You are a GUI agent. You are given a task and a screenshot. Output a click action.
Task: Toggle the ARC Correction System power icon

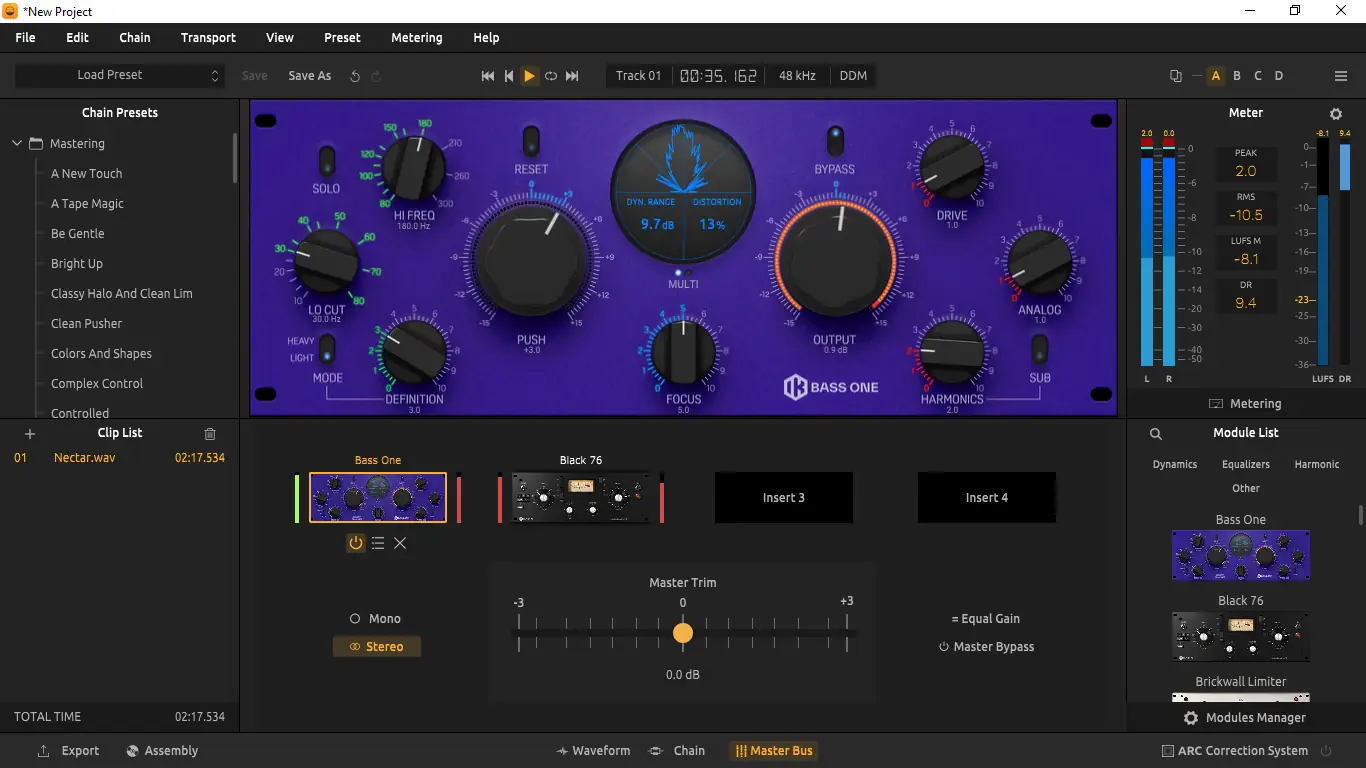(x=1327, y=751)
